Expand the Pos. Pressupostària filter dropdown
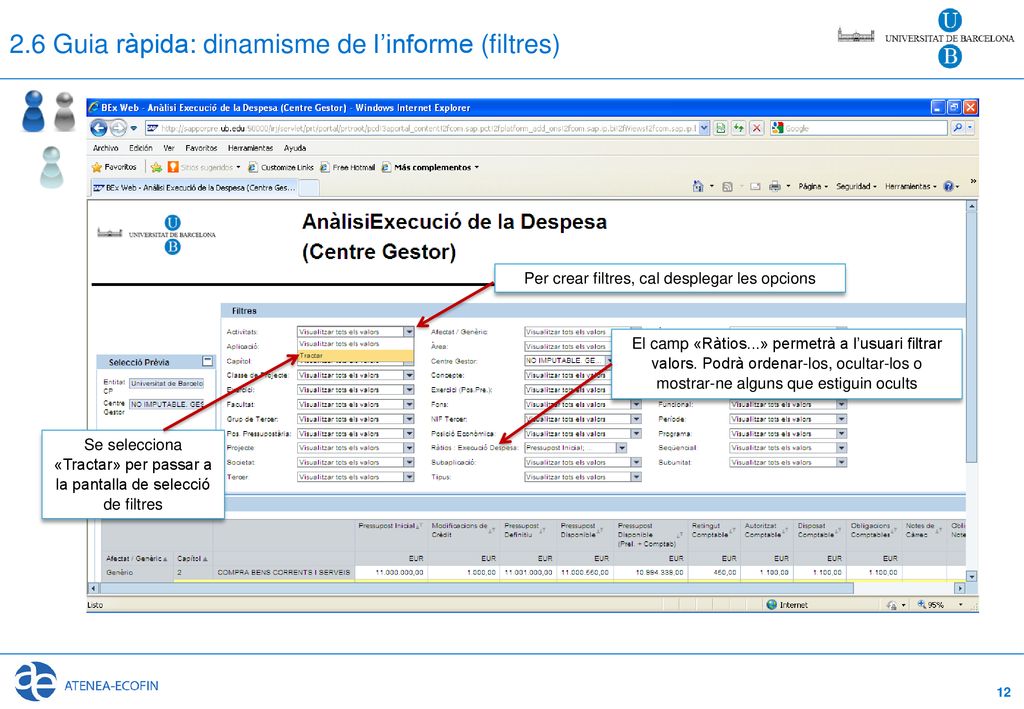The width and height of the screenshot is (1024, 709). pos(409,433)
